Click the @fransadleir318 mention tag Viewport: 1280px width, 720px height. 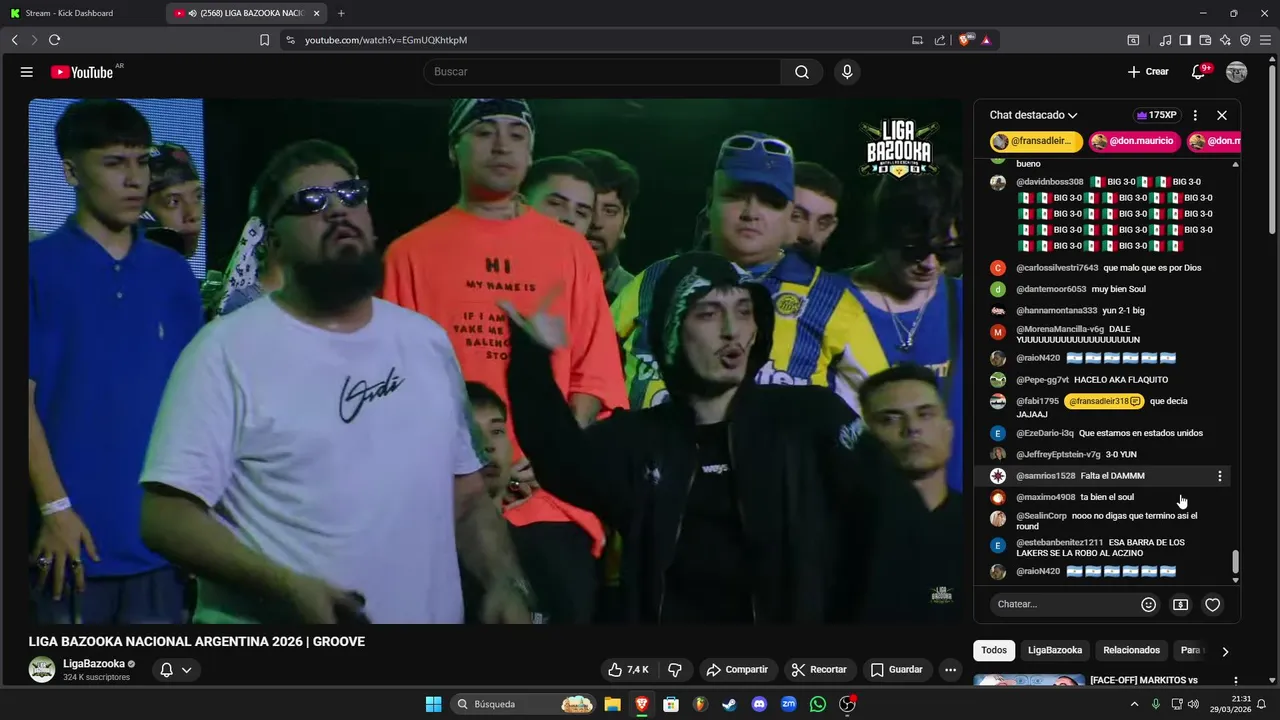[1104, 401]
